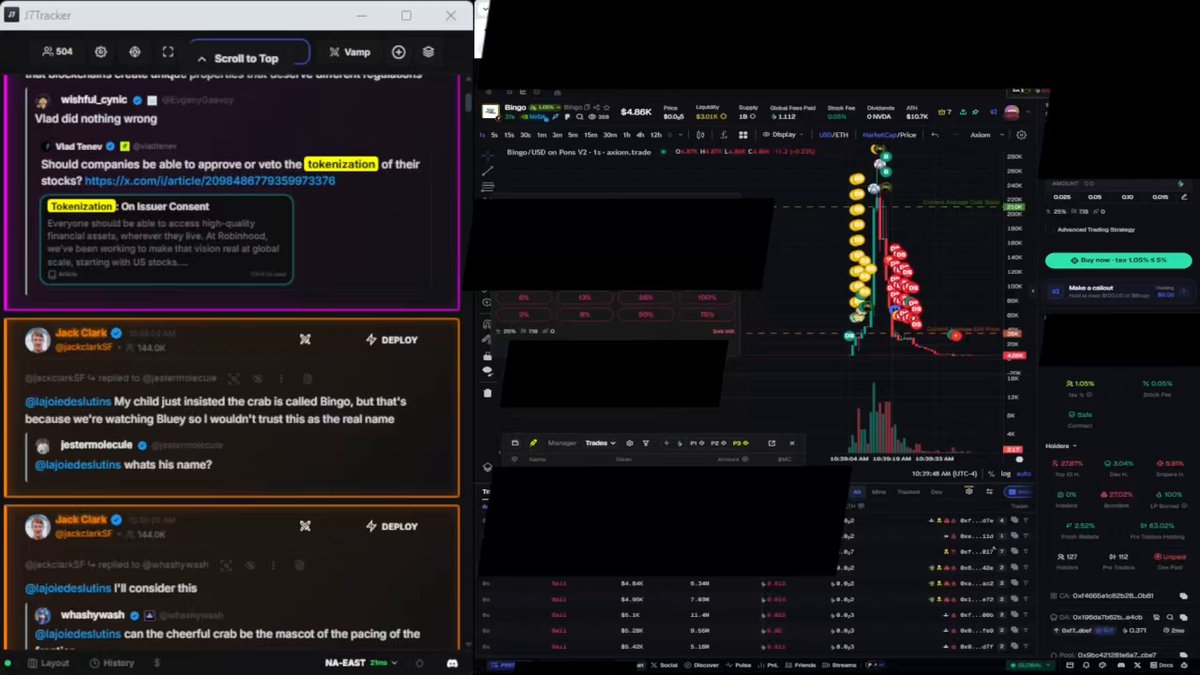
Task: Click the dollar sign icon beside History
Action: 156,663
